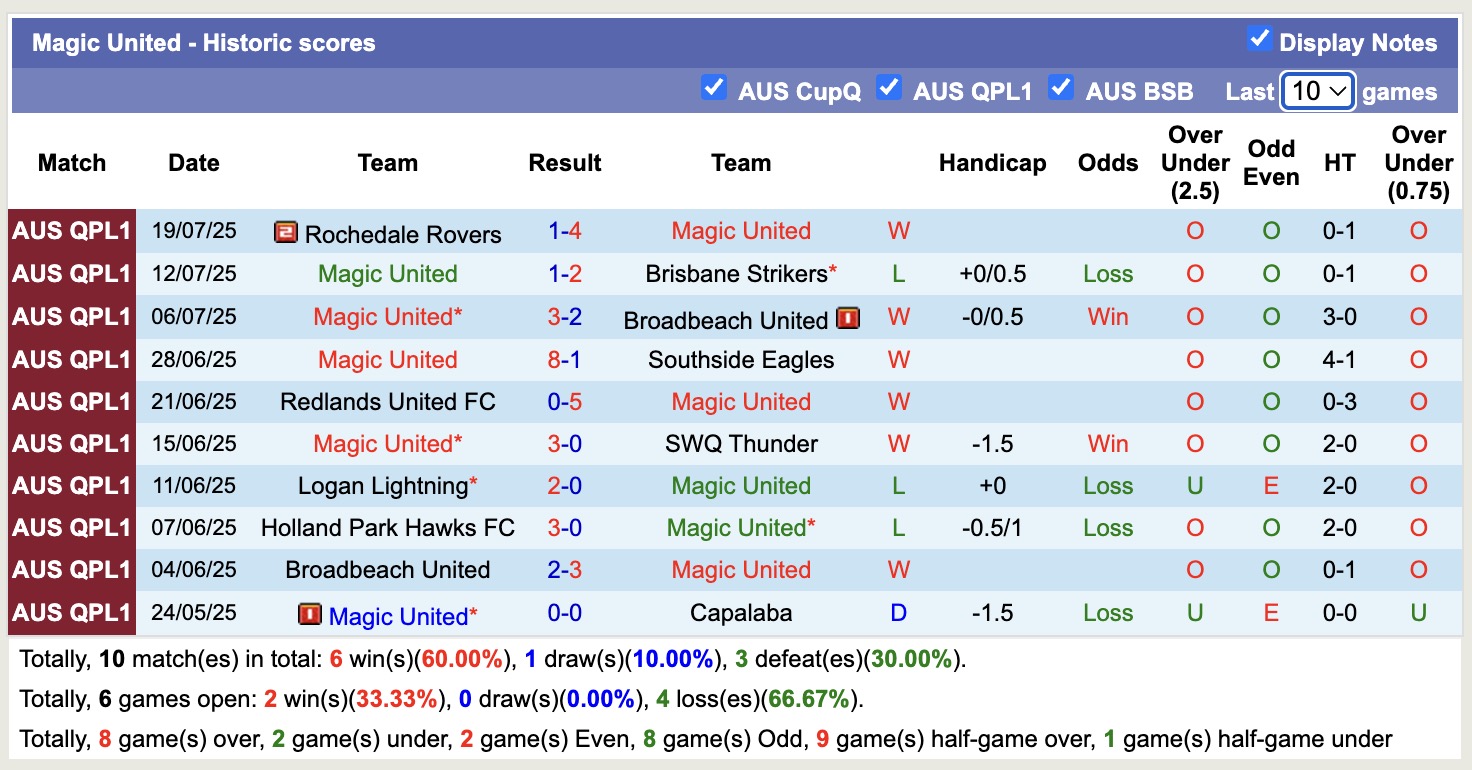This screenshot has width=1472, height=770.
Task: Click the Over Under (2.5) column header
Action: (1195, 163)
